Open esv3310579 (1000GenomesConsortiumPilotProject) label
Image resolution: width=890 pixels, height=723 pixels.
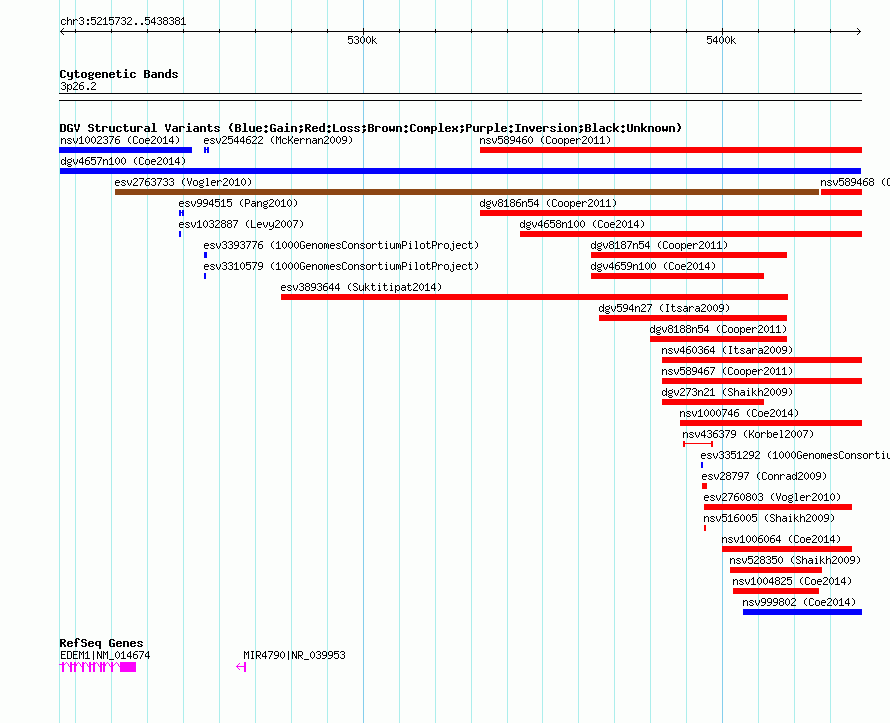click(x=341, y=266)
